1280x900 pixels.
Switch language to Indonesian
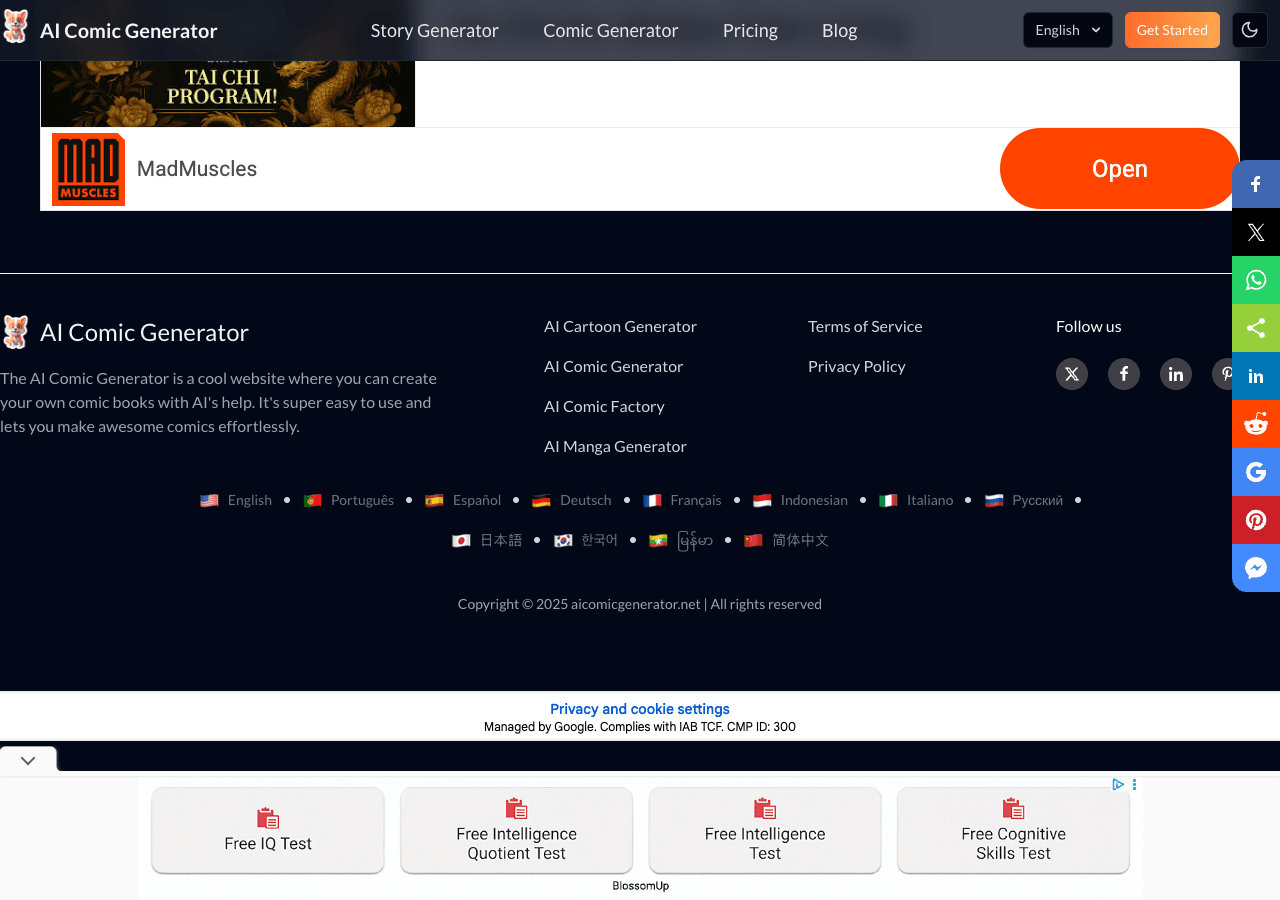814,500
